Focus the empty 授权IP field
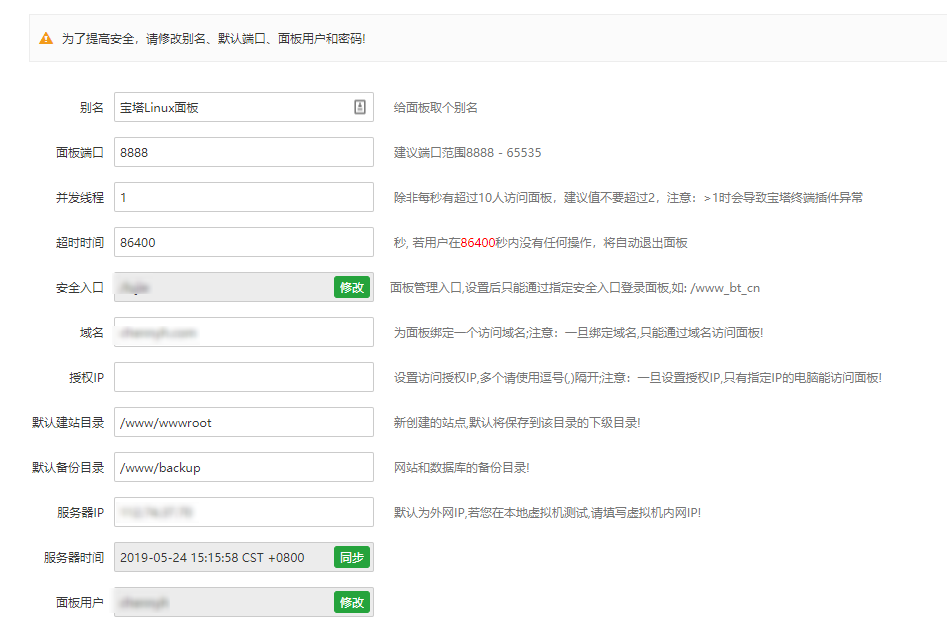The height and width of the screenshot is (618, 947). click(243, 377)
